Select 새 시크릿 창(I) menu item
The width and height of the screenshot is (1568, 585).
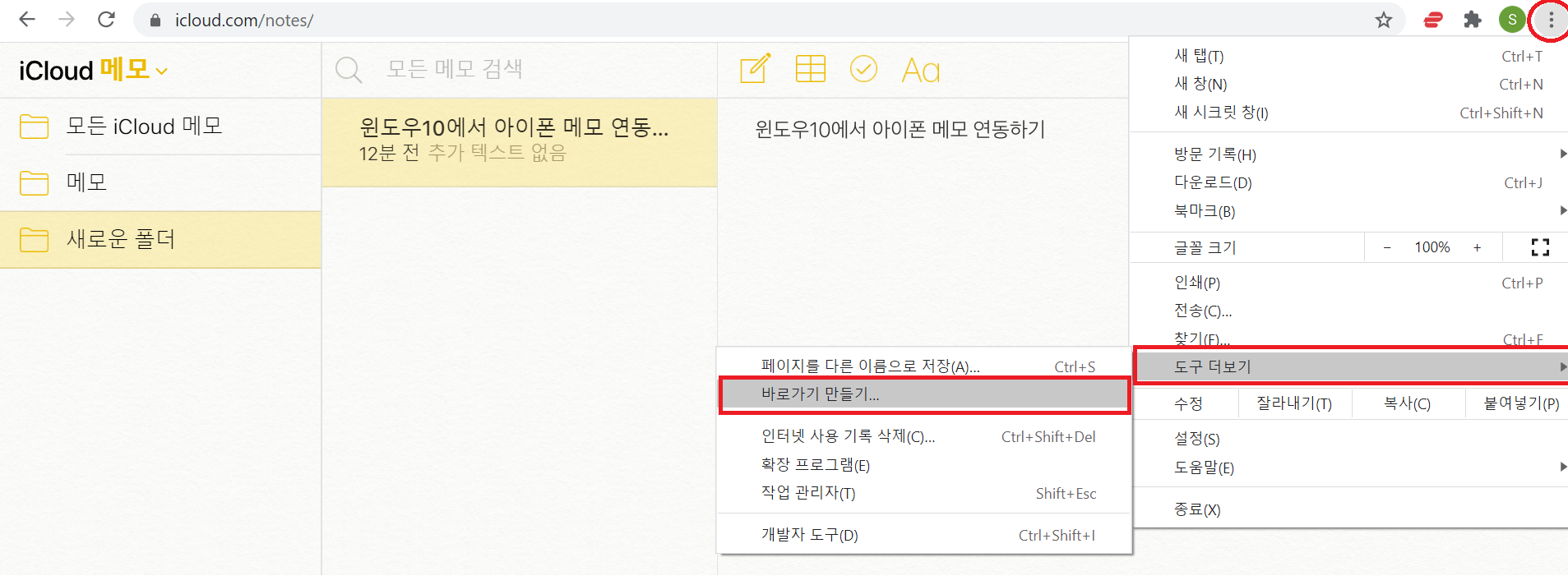(x=1348, y=113)
